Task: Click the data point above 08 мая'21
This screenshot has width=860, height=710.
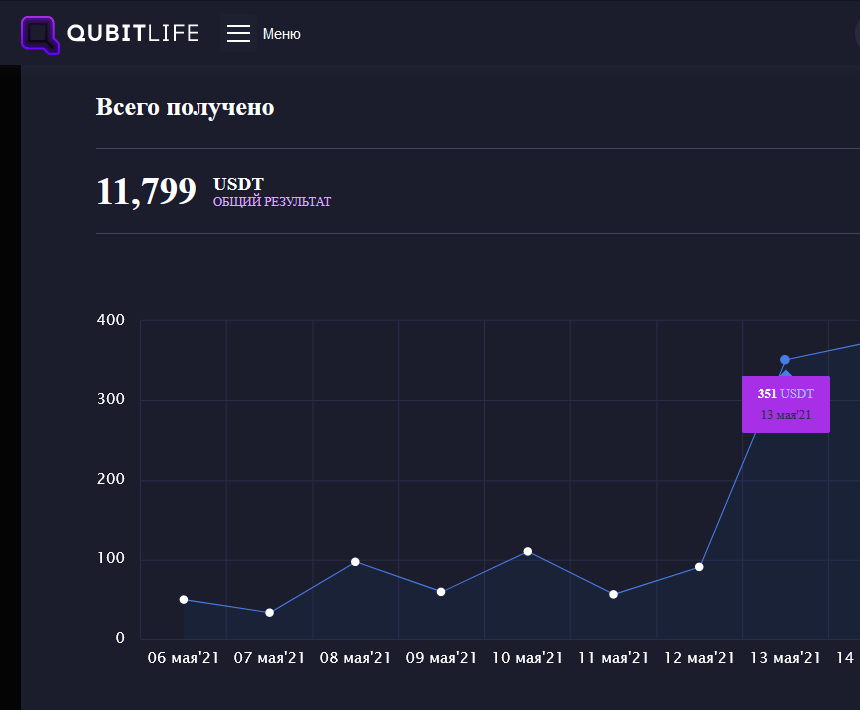Action: (355, 562)
